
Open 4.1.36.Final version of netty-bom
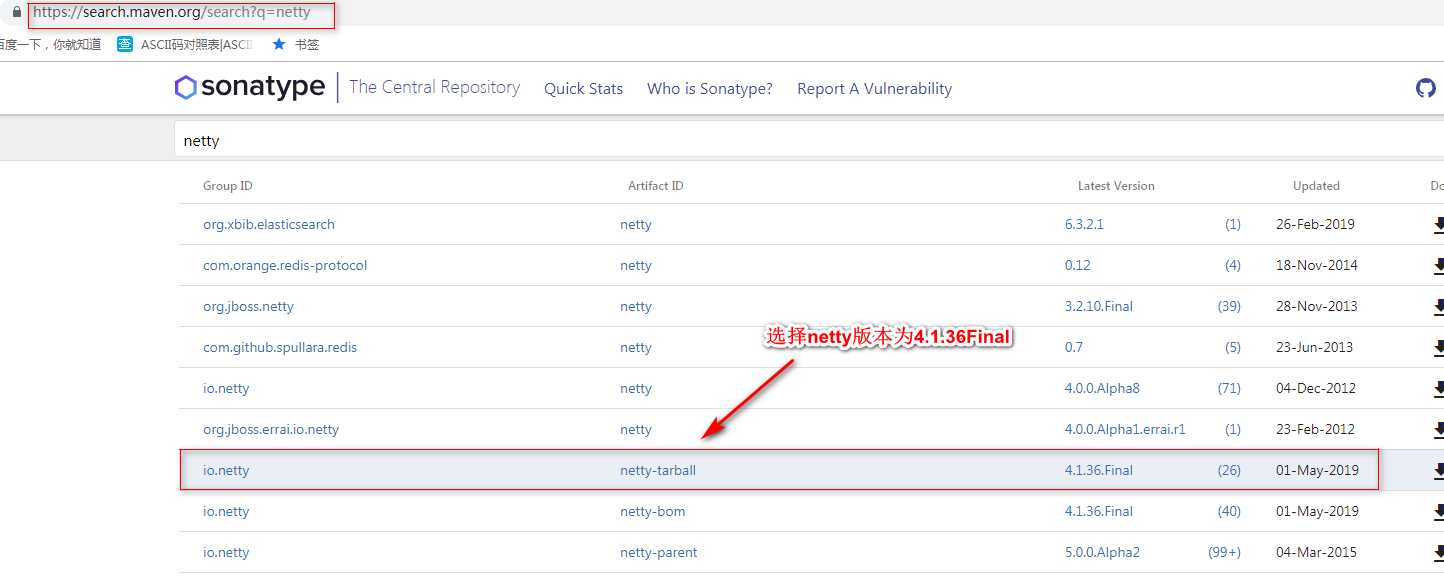1099,511
